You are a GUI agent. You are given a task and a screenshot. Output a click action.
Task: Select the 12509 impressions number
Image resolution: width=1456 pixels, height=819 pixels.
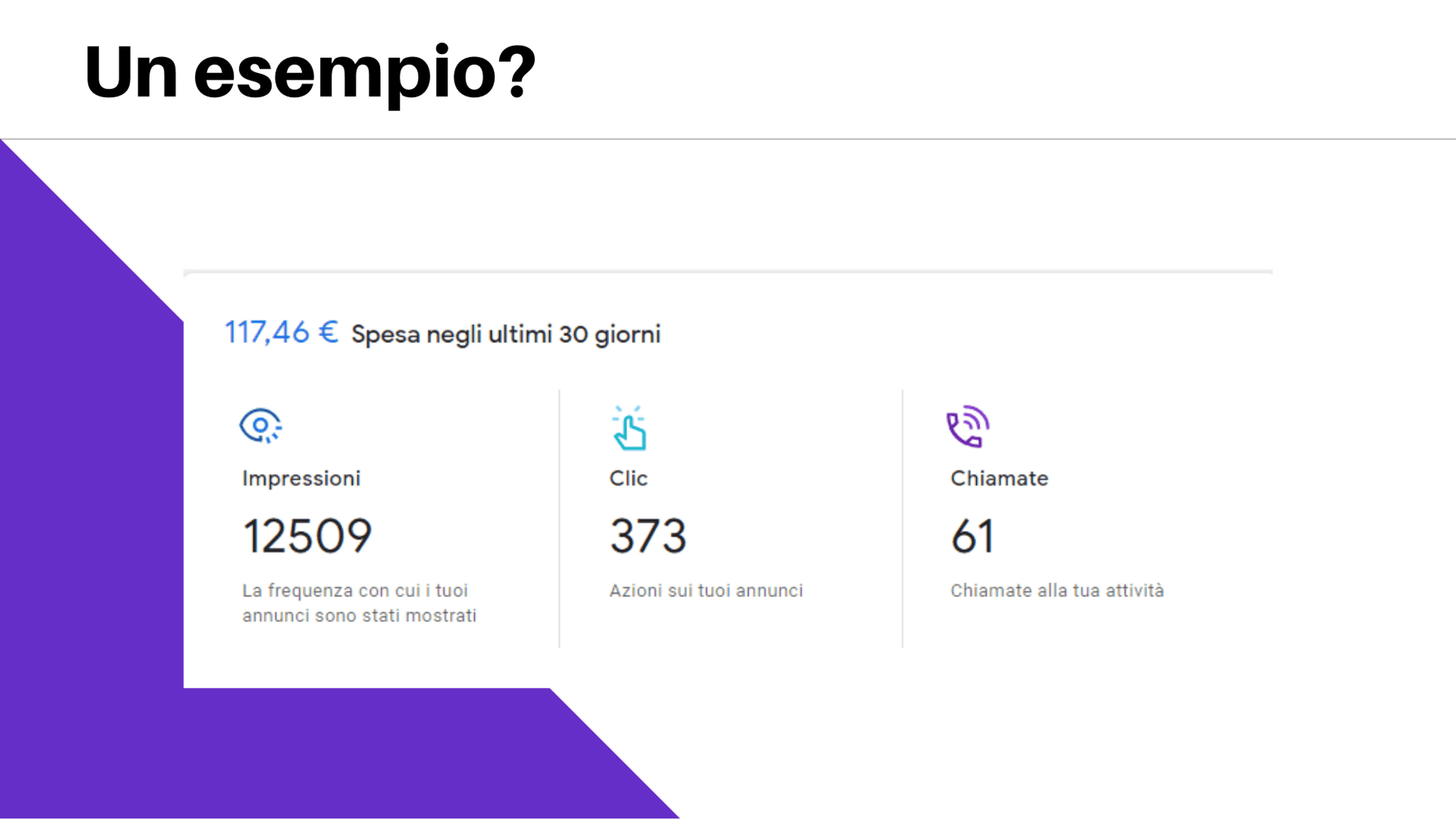(x=307, y=536)
